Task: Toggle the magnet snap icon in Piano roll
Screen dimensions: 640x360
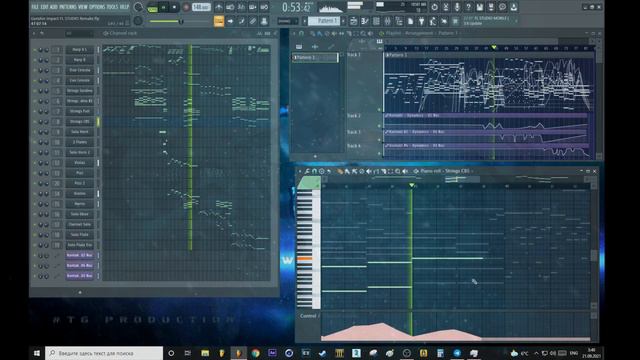Action: [x=314, y=171]
